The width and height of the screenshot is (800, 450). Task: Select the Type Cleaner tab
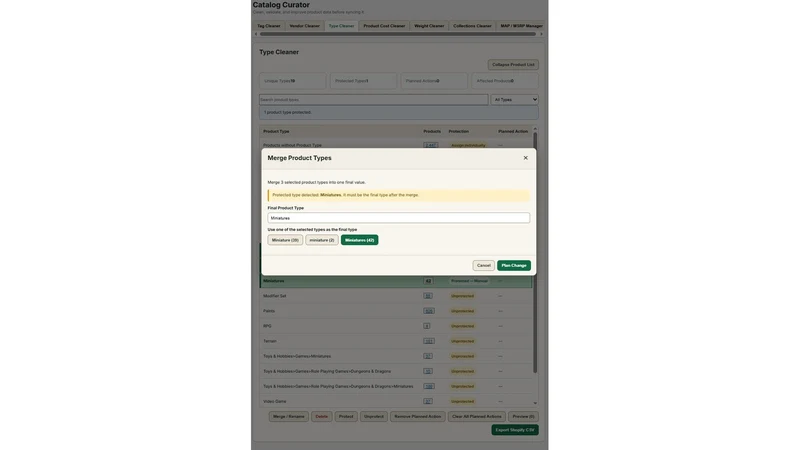341,26
